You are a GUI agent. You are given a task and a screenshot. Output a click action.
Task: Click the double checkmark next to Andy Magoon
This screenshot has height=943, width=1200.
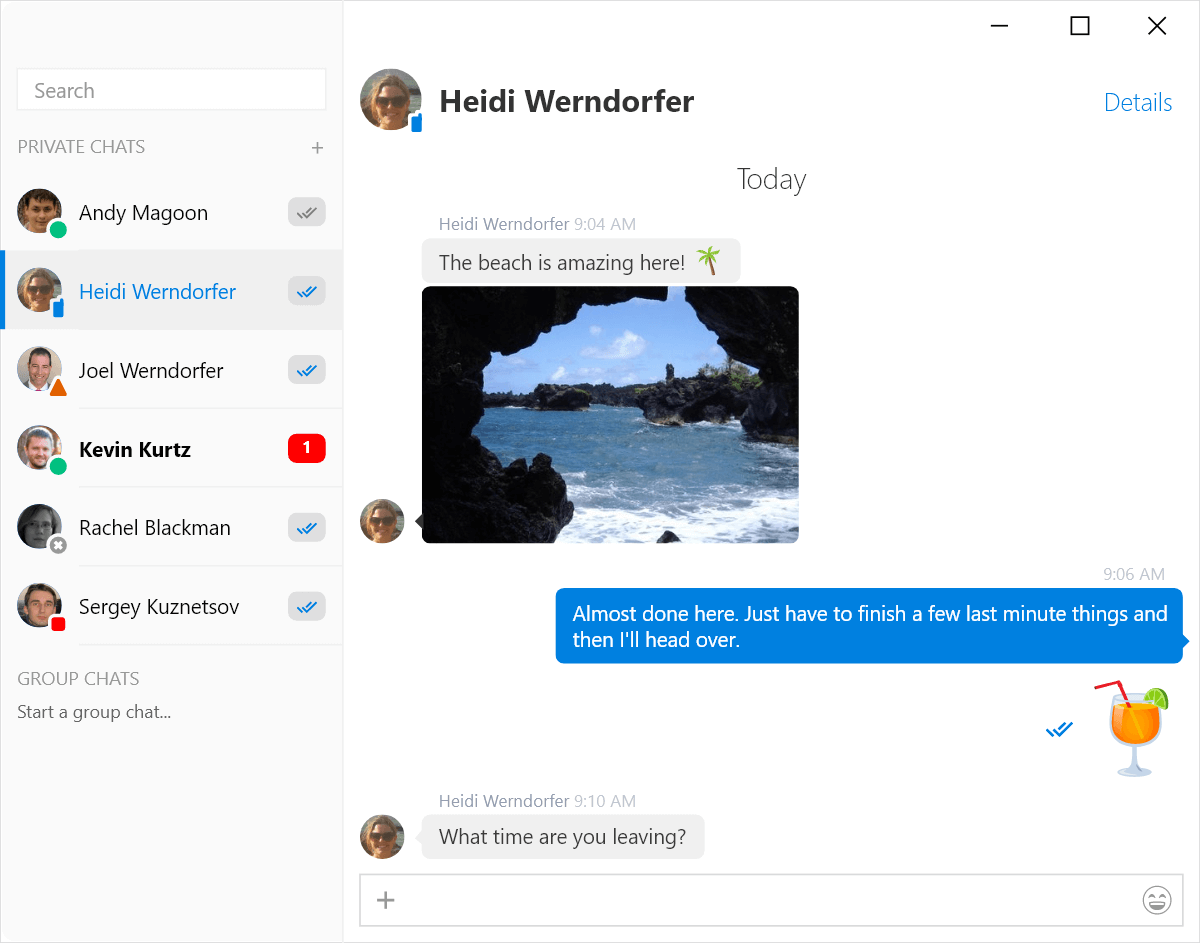point(306,211)
